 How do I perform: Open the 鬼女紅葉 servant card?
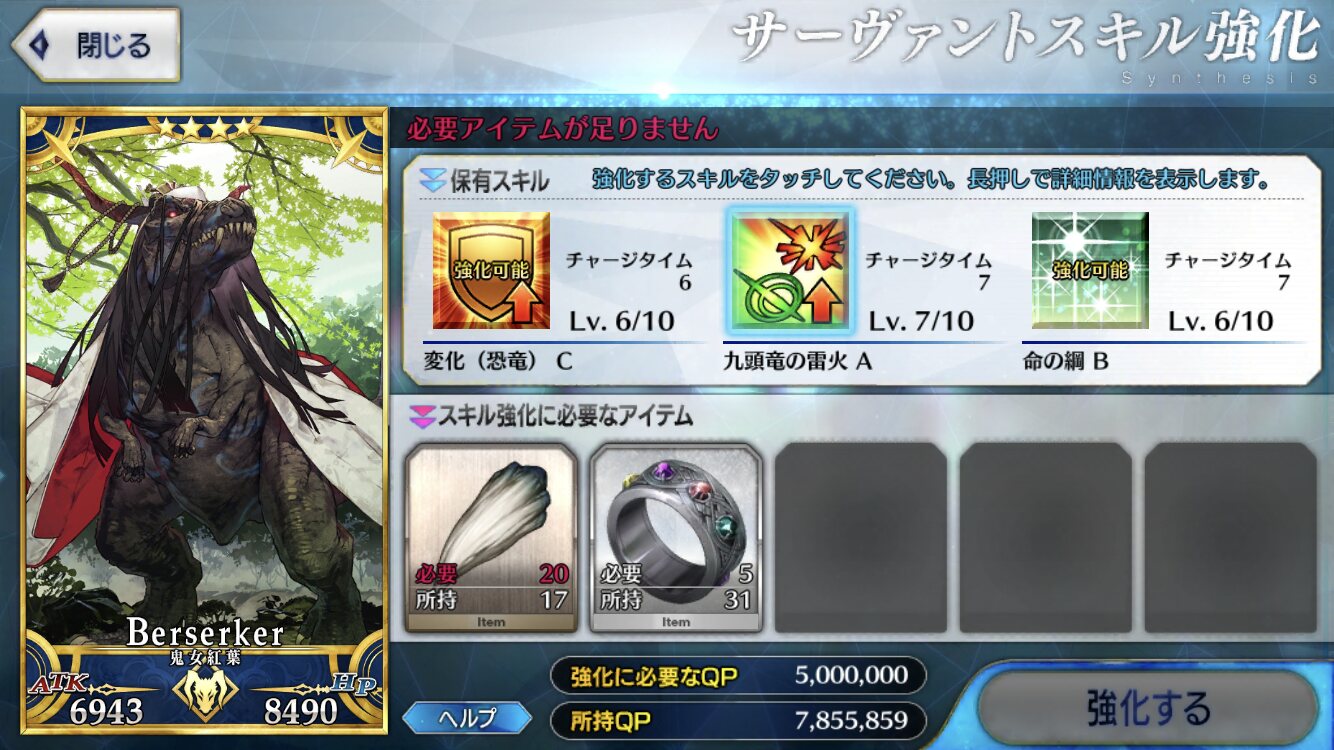click(204, 420)
